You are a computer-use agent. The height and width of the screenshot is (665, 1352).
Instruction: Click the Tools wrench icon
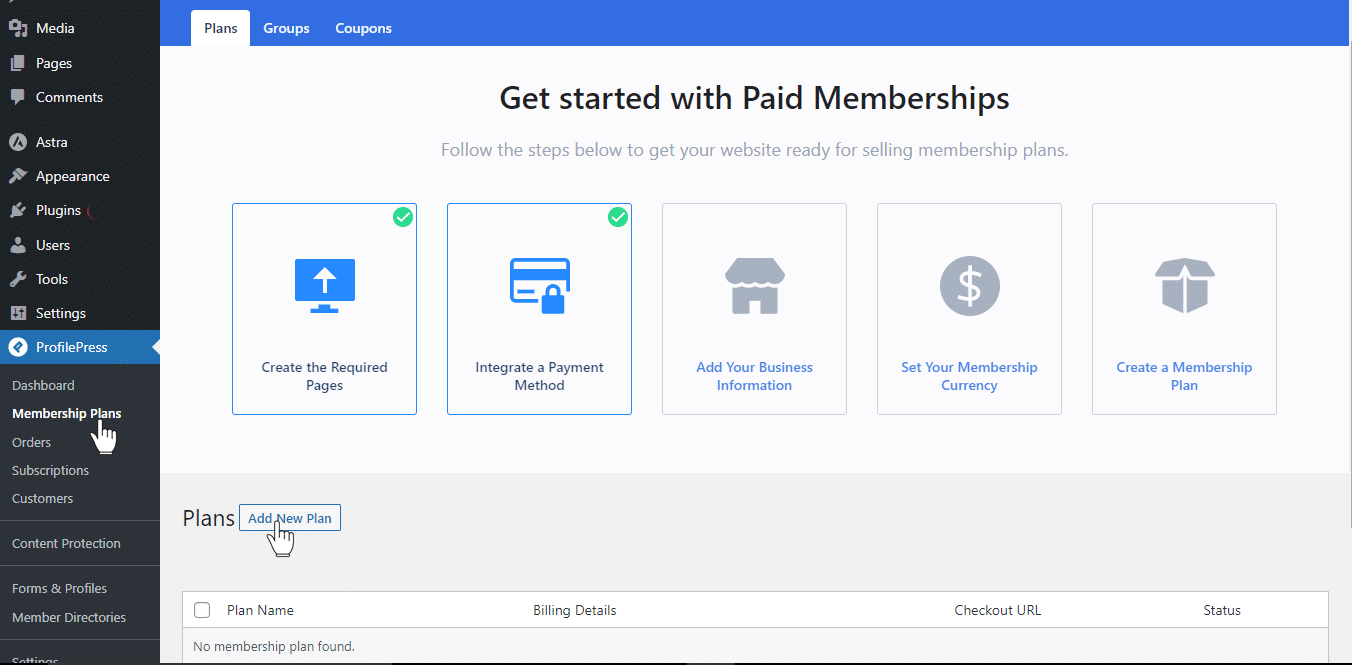click(x=17, y=279)
